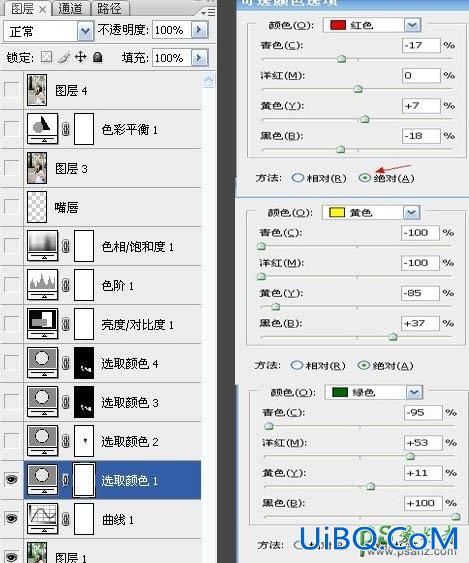Viewport: 469px width, 563px height.
Task: Open the layers panel options menu
Action: pyautogui.click(x=208, y=13)
